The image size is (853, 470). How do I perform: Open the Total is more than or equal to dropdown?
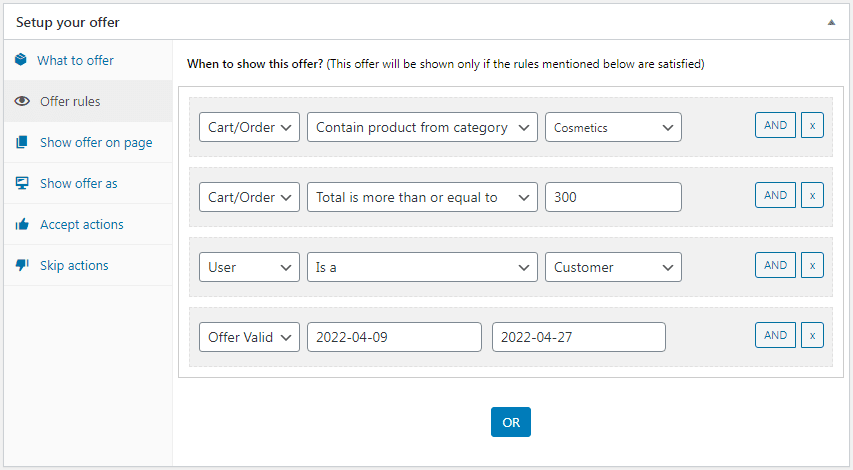coord(422,197)
